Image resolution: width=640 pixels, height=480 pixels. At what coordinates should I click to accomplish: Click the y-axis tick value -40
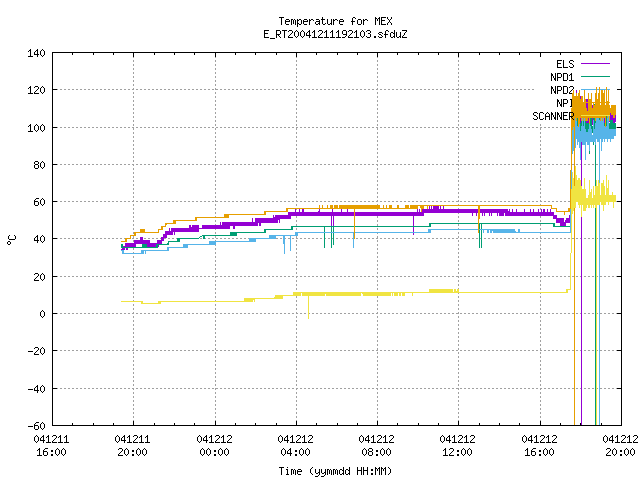click(x=36, y=389)
